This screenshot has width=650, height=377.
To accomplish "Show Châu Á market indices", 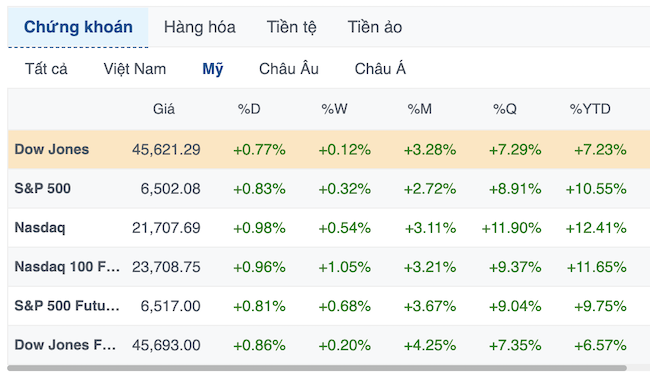I will (x=380, y=69).
